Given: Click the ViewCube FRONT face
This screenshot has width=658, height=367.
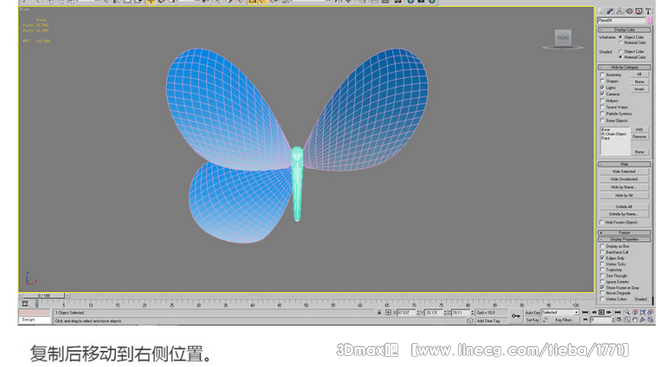Looking at the screenshot, I should pos(563,38).
